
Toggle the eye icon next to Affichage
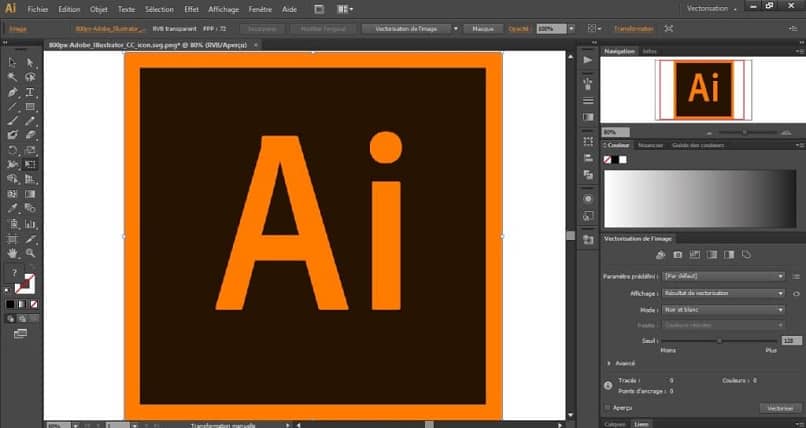[x=796, y=294]
